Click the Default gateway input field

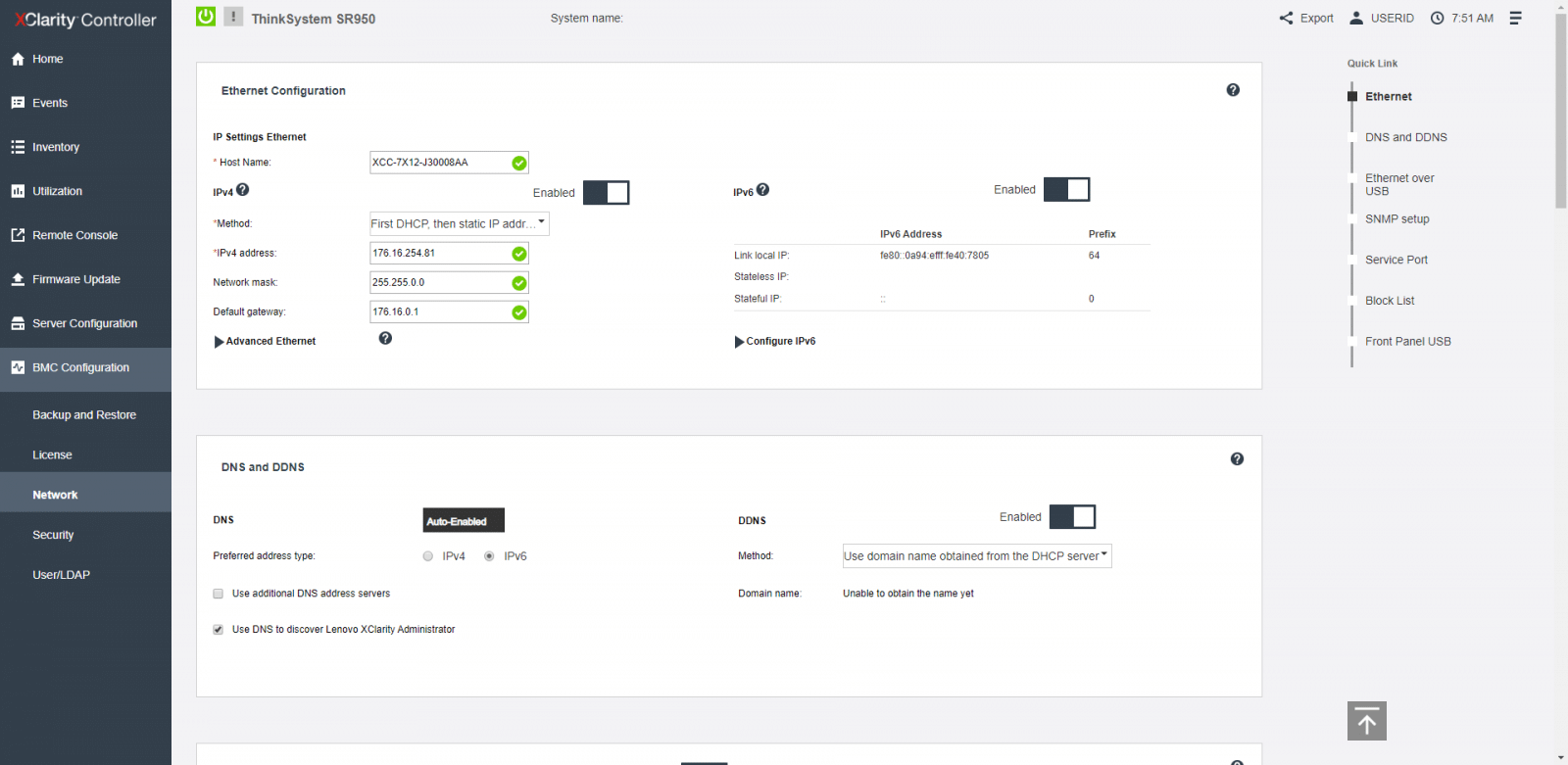click(x=449, y=312)
